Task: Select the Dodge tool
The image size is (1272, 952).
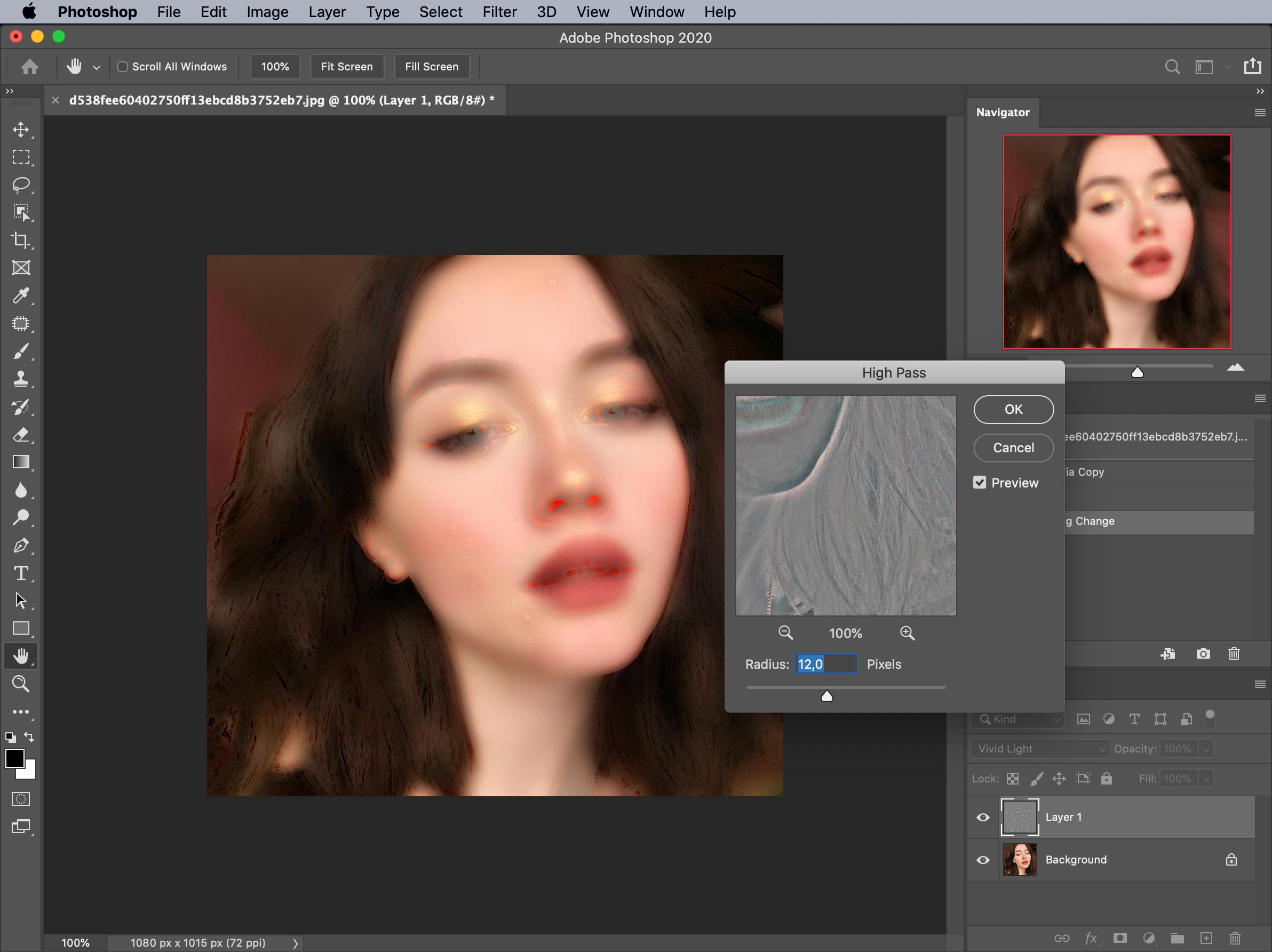Action: 21,517
